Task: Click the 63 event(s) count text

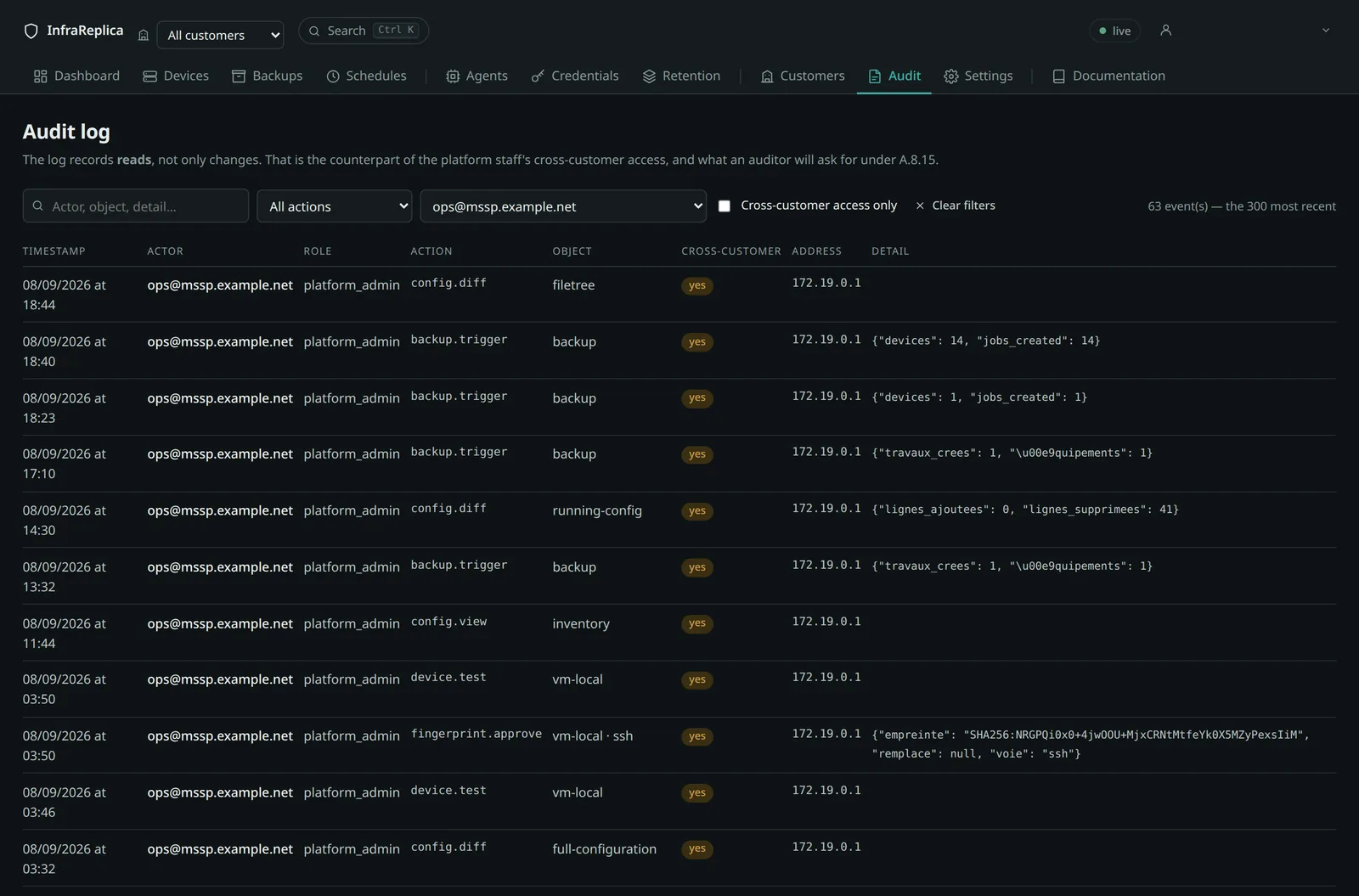Action: coord(1242,206)
